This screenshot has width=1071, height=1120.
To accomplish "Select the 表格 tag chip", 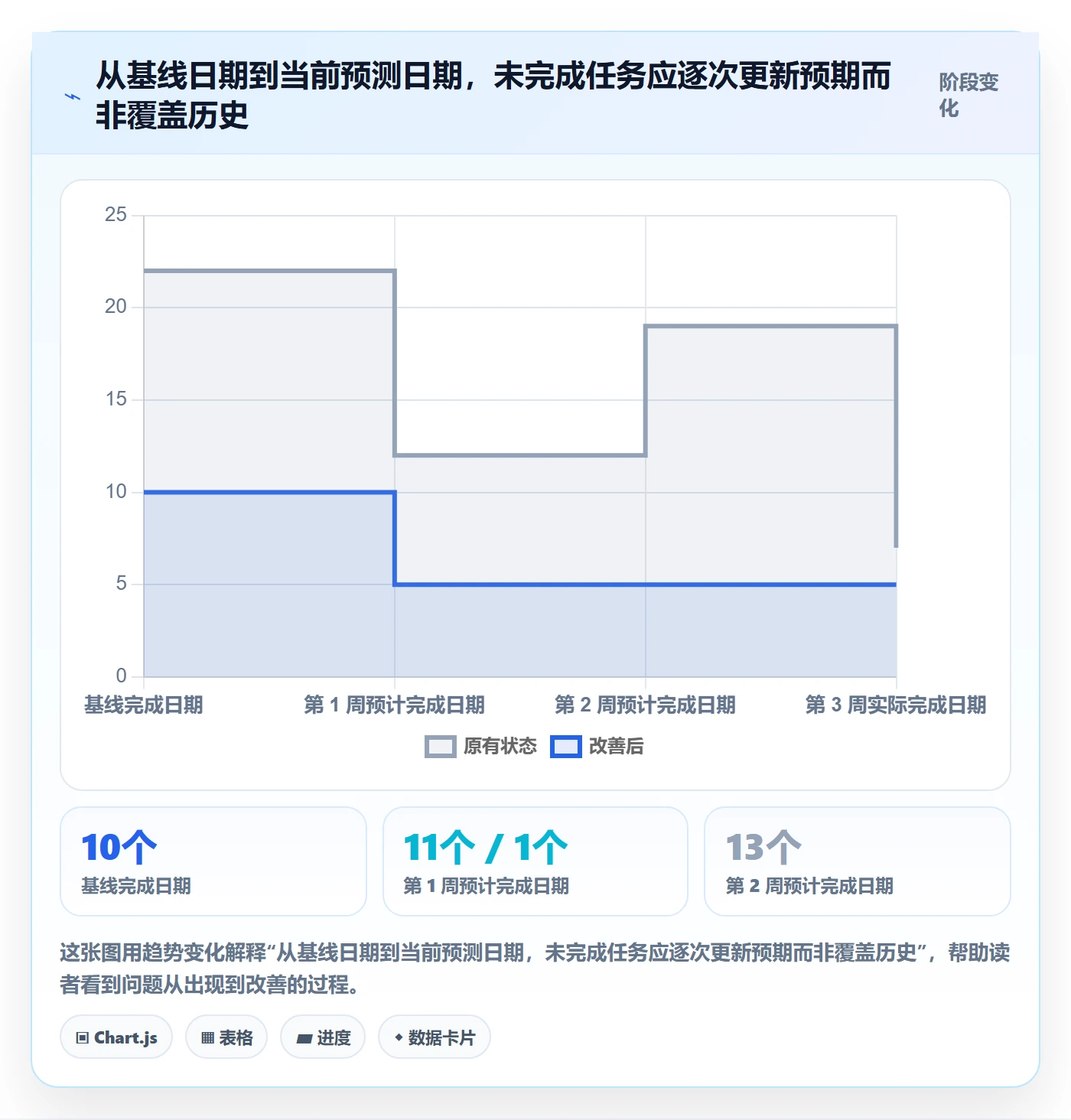I will 226,1037.
